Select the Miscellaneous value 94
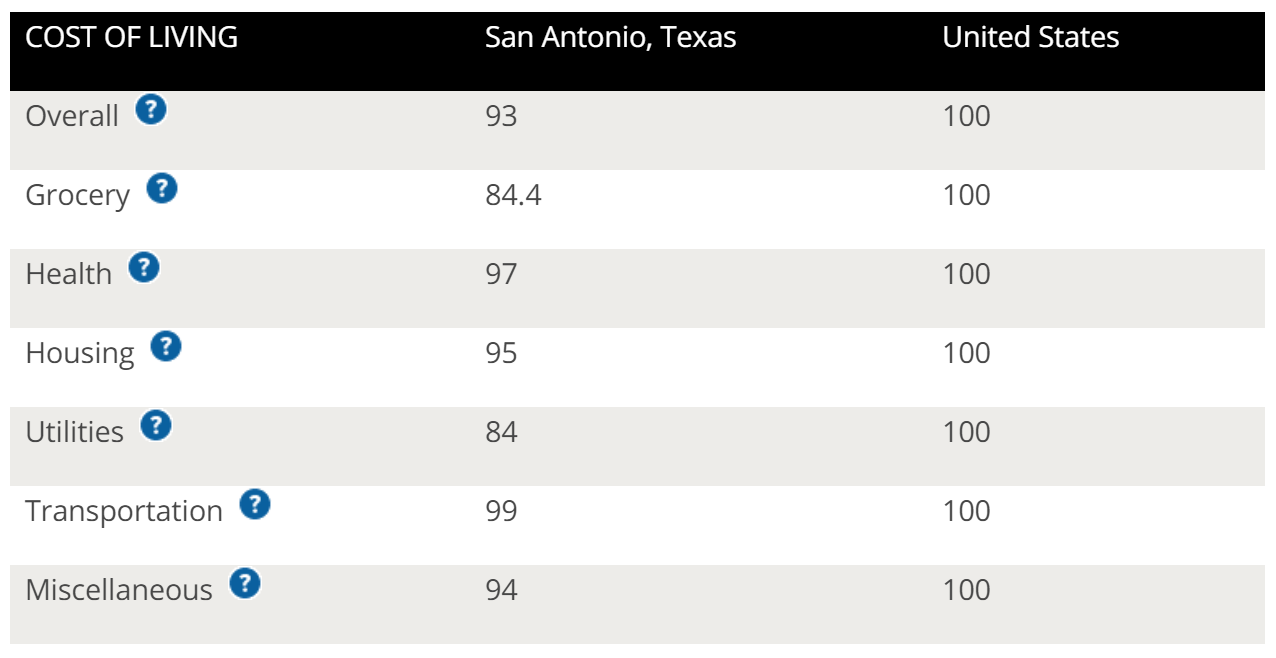 [x=501, y=590]
